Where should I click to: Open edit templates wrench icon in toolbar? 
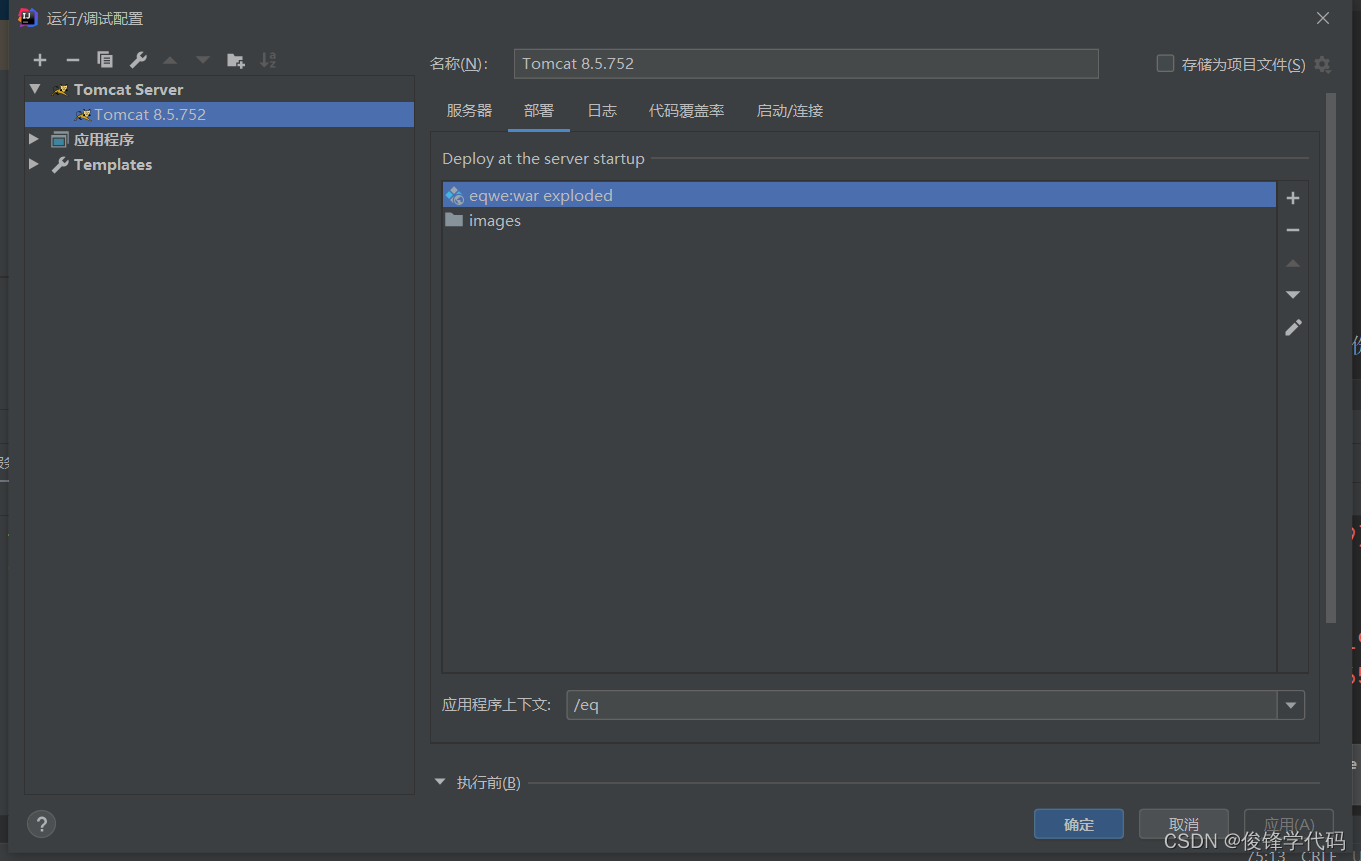click(x=138, y=60)
